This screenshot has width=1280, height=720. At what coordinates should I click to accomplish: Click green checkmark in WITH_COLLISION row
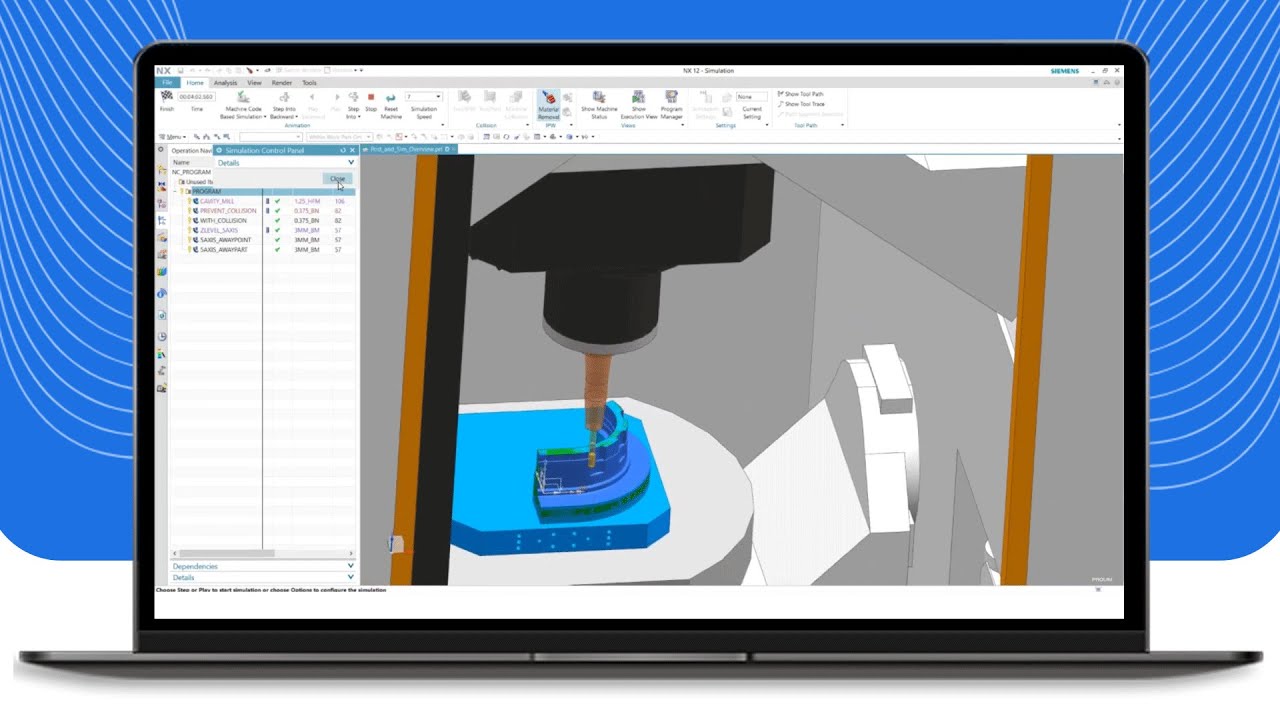click(x=278, y=221)
